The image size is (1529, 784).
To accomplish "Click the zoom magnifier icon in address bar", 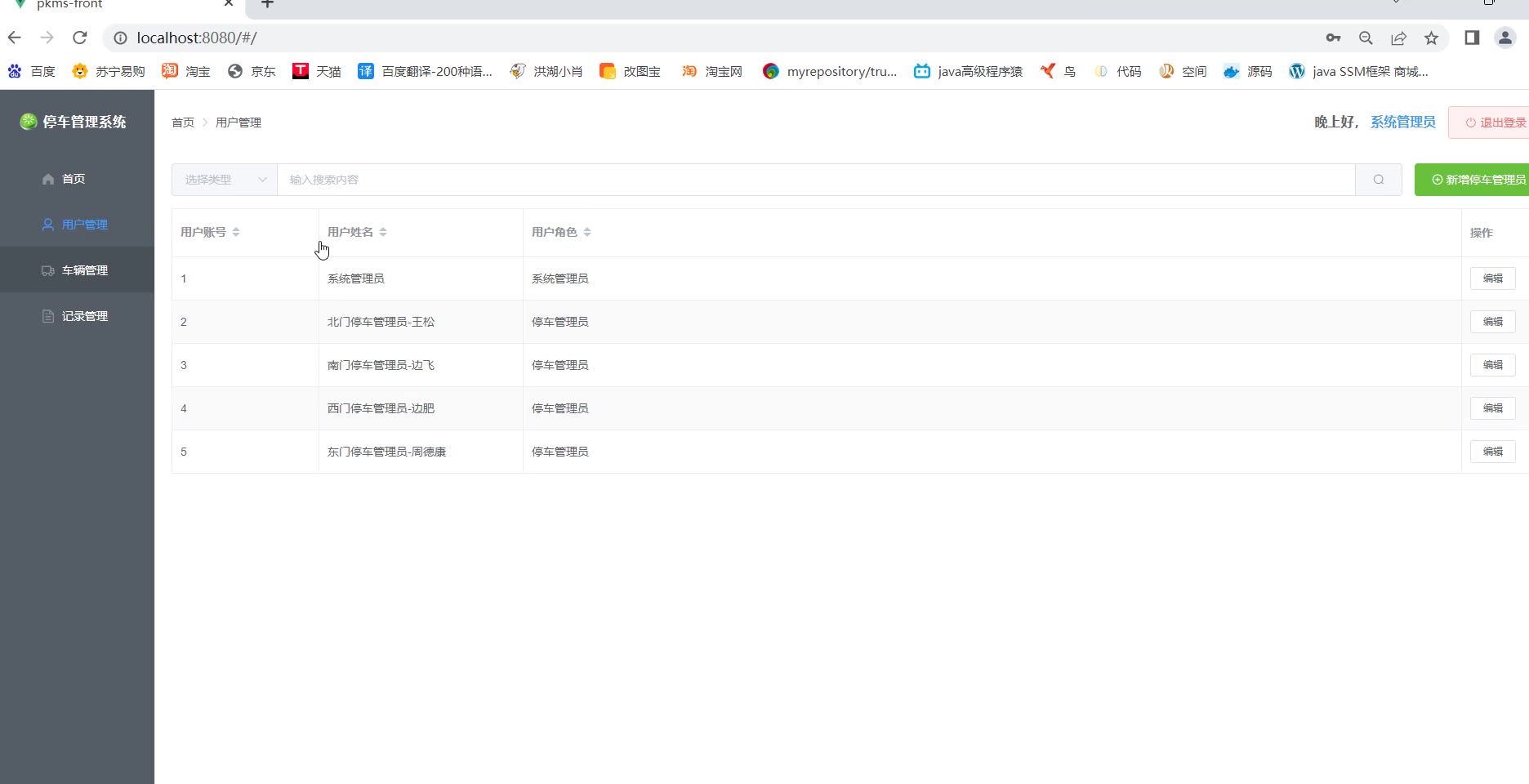I will [x=1366, y=38].
